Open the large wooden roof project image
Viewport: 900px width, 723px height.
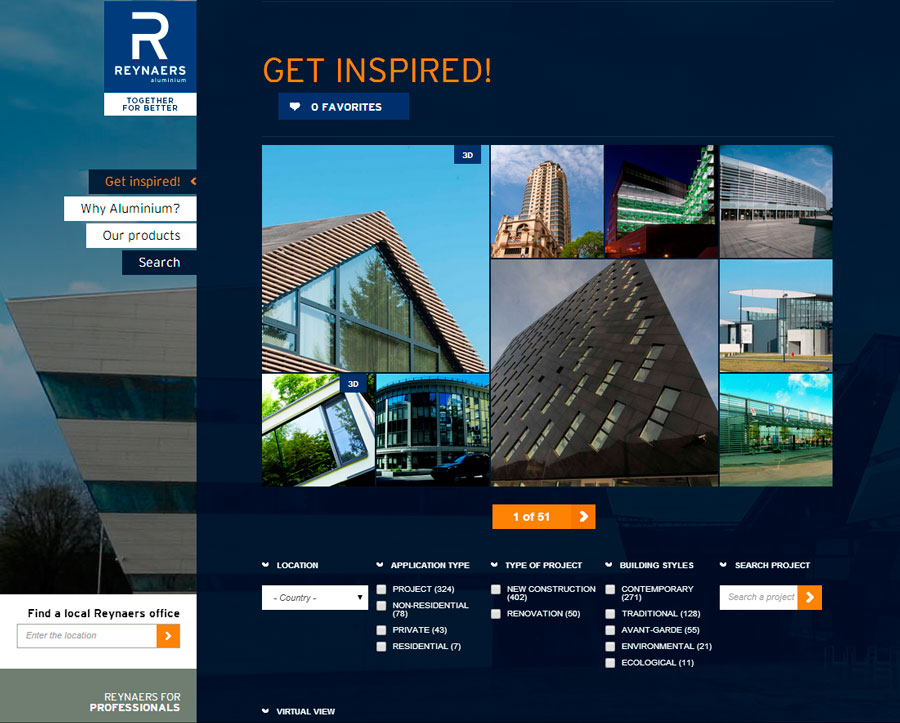[375, 259]
